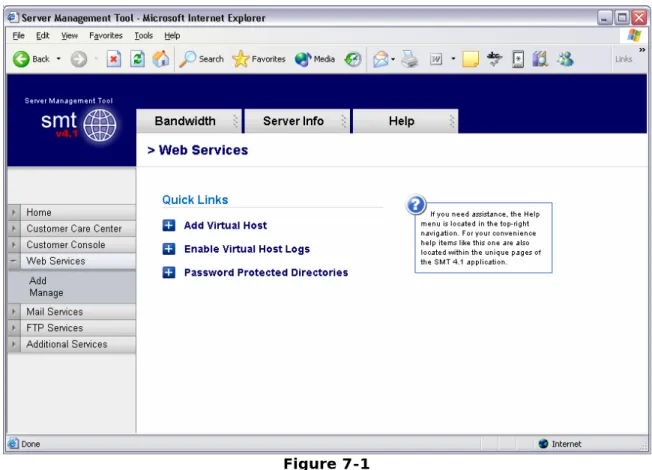Stop page loading with the red X icon
652x470 pixels.
[x=114, y=59]
